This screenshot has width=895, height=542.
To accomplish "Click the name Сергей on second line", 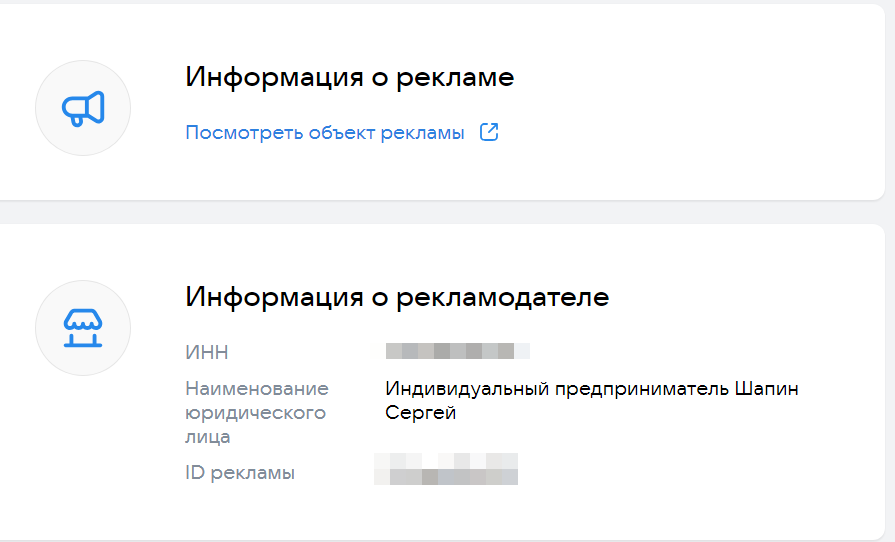I will [421, 412].
